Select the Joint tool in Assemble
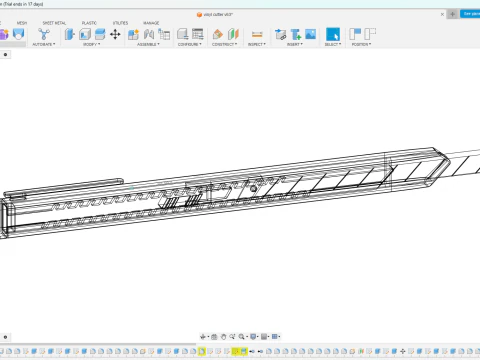480x360 pixels. coord(149,34)
